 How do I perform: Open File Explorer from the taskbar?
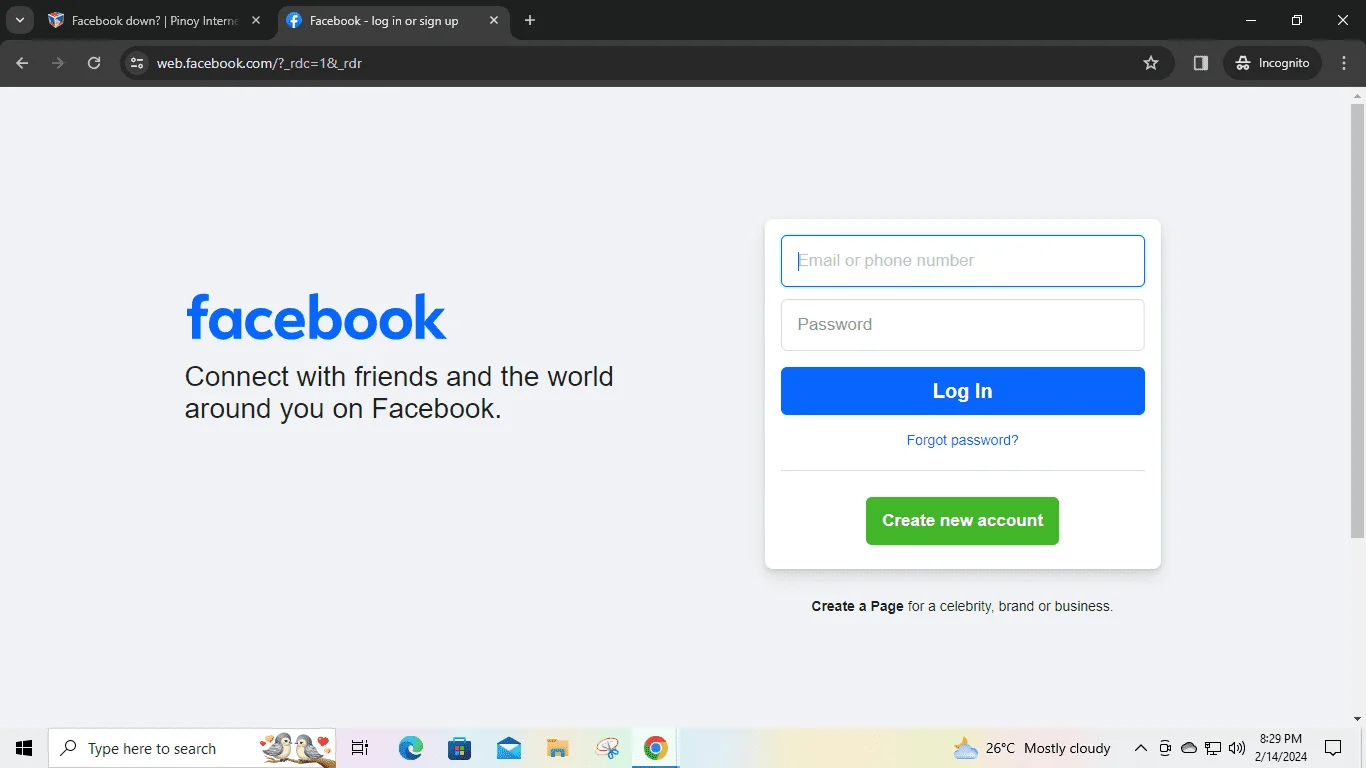tap(558, 748)
